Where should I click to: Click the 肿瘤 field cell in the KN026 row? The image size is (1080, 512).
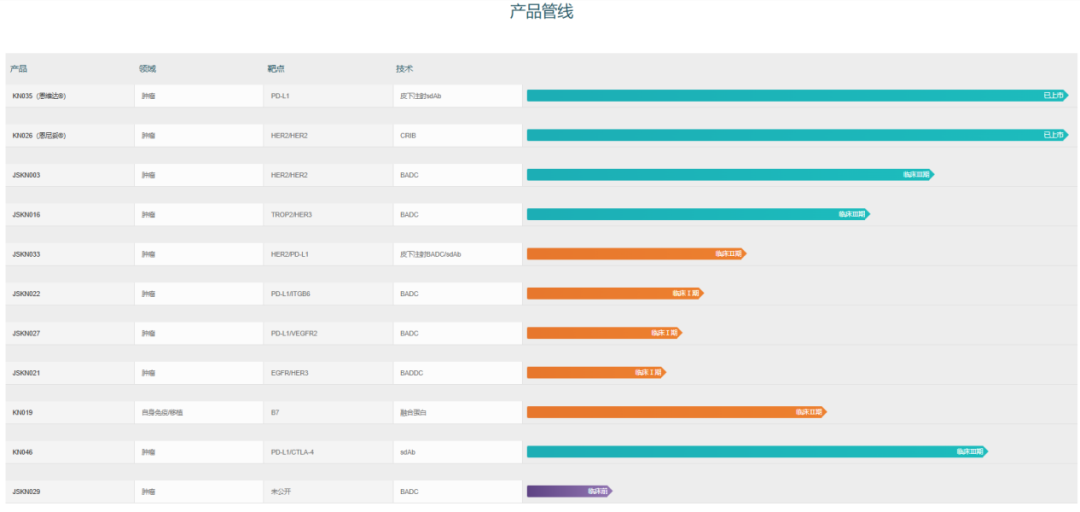pyautogui.click(x=198, y=136)
